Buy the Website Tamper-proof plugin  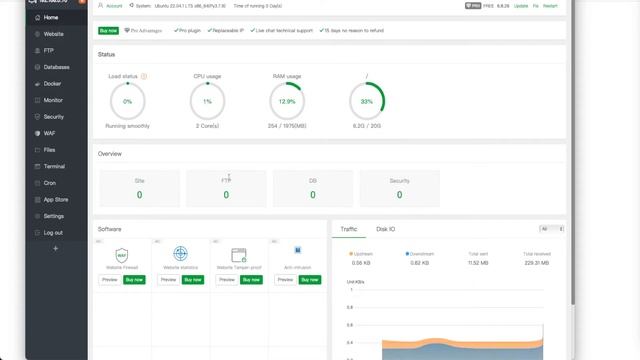click(x=251, y=280)
